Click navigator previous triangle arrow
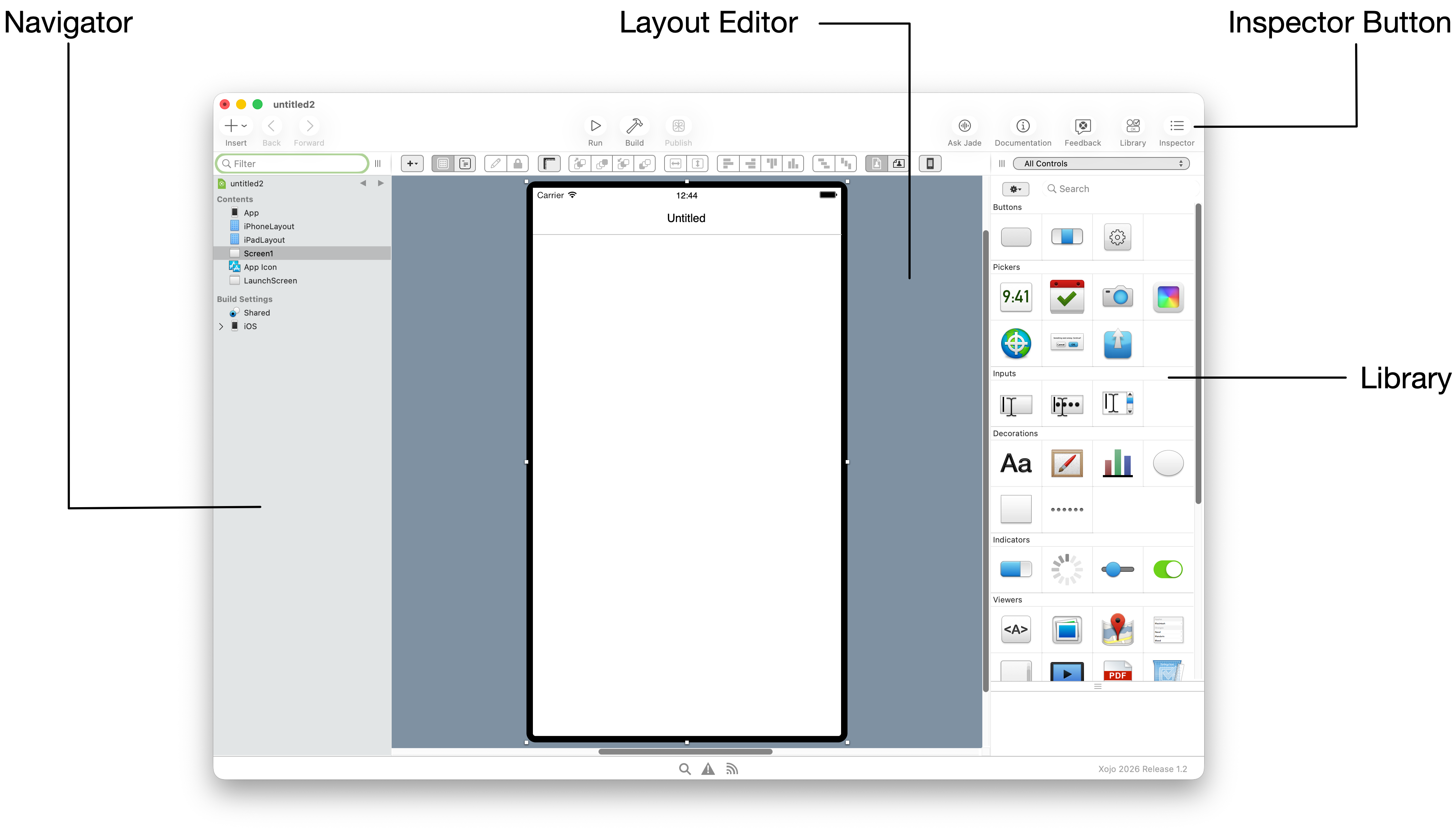Viewport: 1456px width, 833px height. point(363,183)
